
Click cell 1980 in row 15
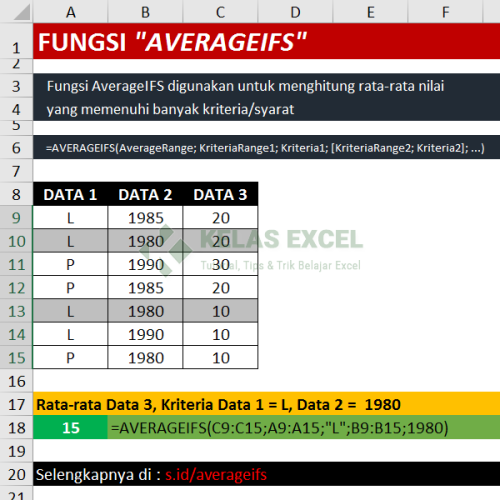tap(145, 357)
